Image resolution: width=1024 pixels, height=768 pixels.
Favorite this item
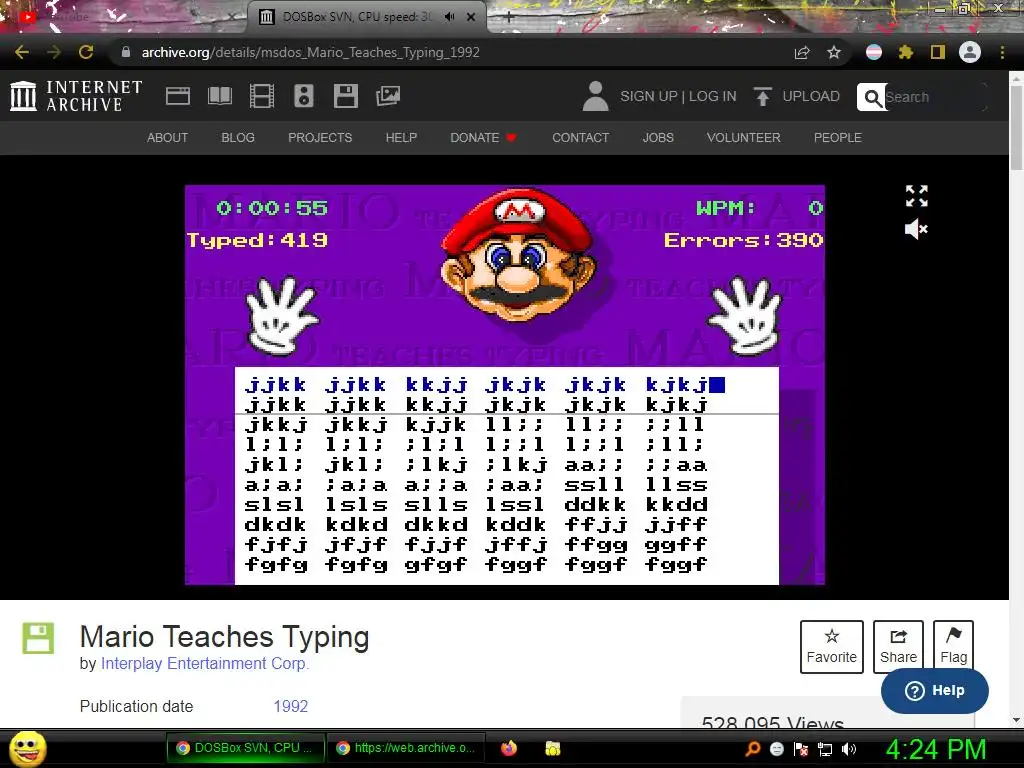tap(831, 647)
